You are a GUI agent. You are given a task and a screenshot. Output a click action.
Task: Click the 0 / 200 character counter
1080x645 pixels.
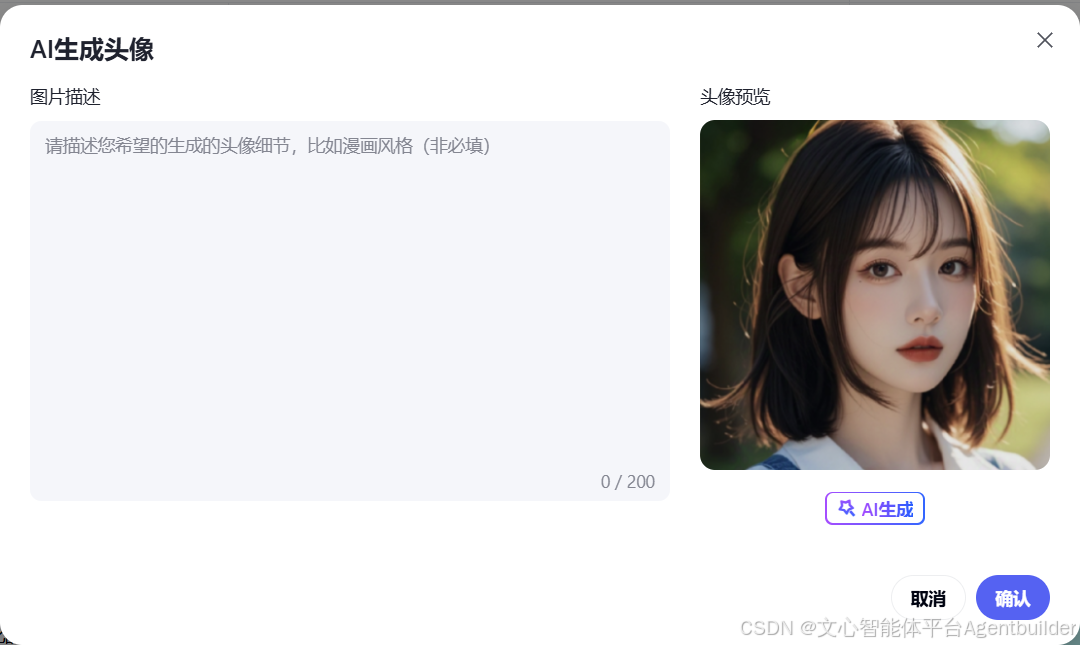tap(627, 482)
